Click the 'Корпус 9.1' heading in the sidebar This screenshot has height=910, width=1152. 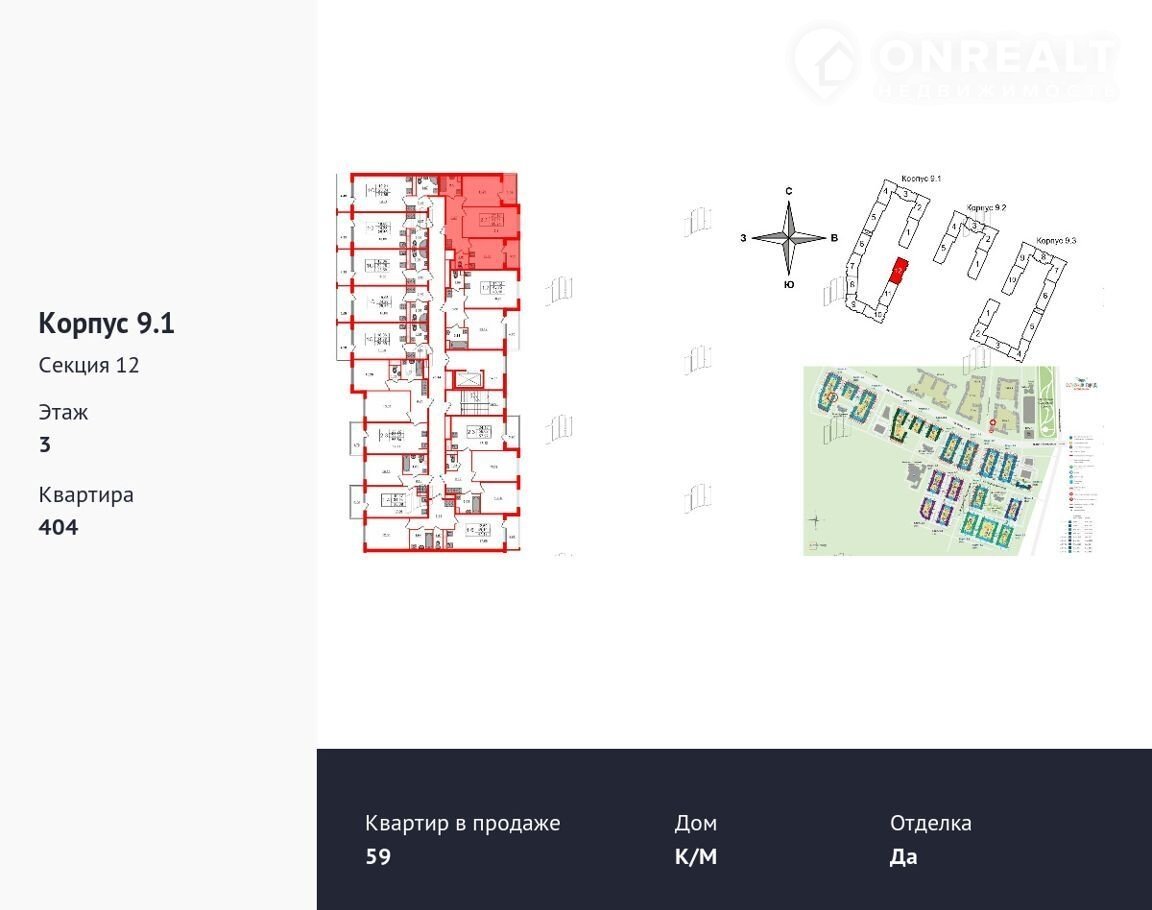tap(106, 323)
